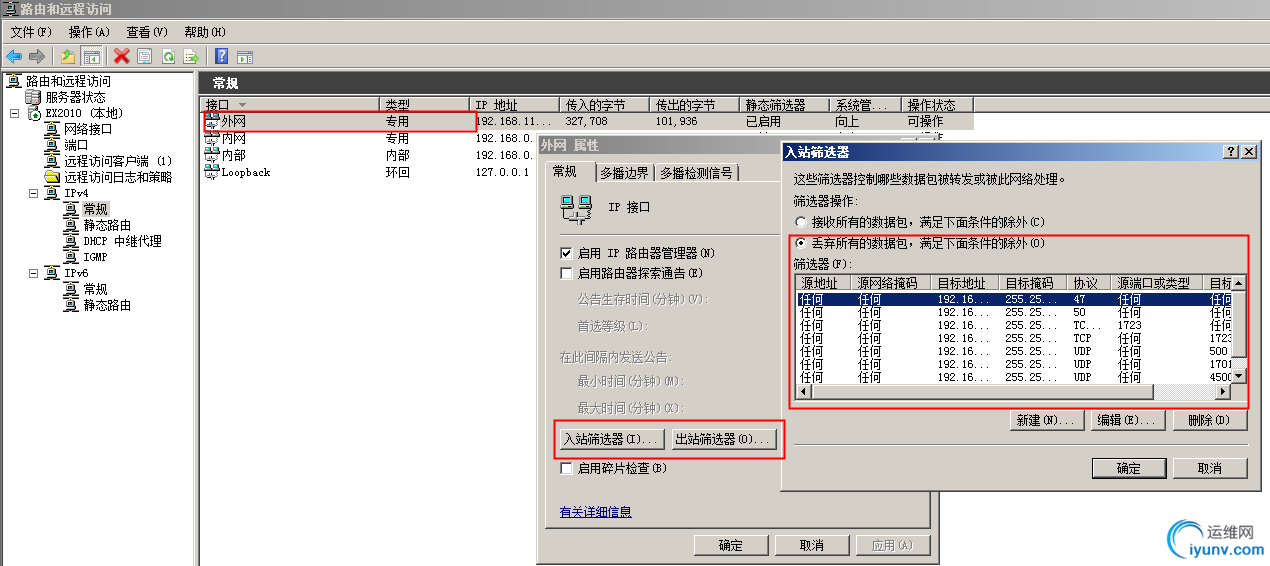Click the 外网 interface icon in the list
The width and height of the screenshot is (1270, 566).
[x=212, y=121]
